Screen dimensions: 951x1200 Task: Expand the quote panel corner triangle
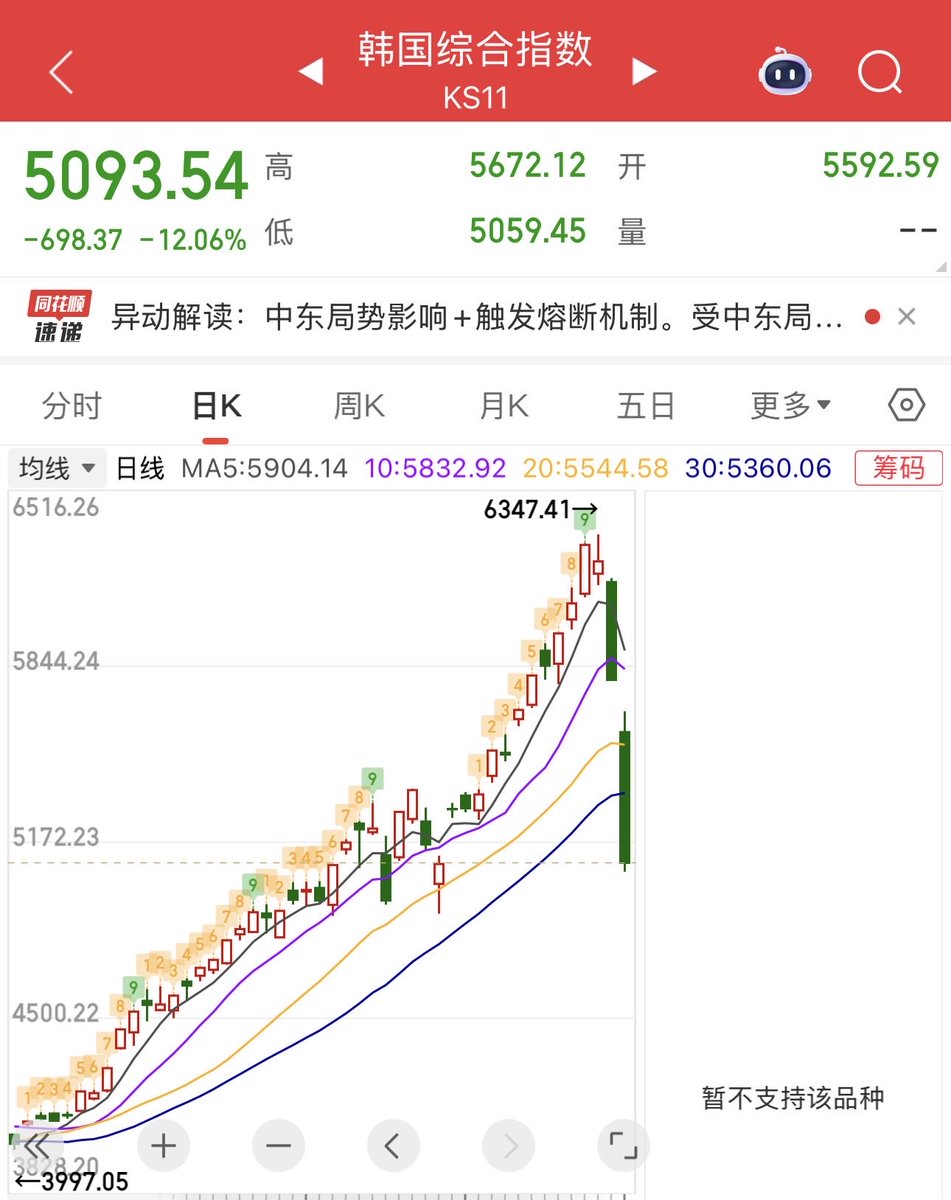(x=941, y=266)
